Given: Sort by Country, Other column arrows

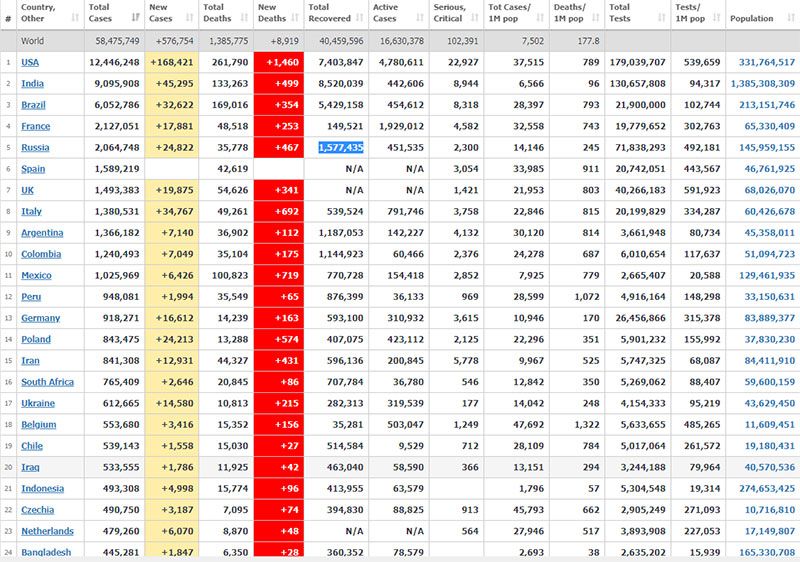Looking at the screenshot, I should [x=76, y=18].
